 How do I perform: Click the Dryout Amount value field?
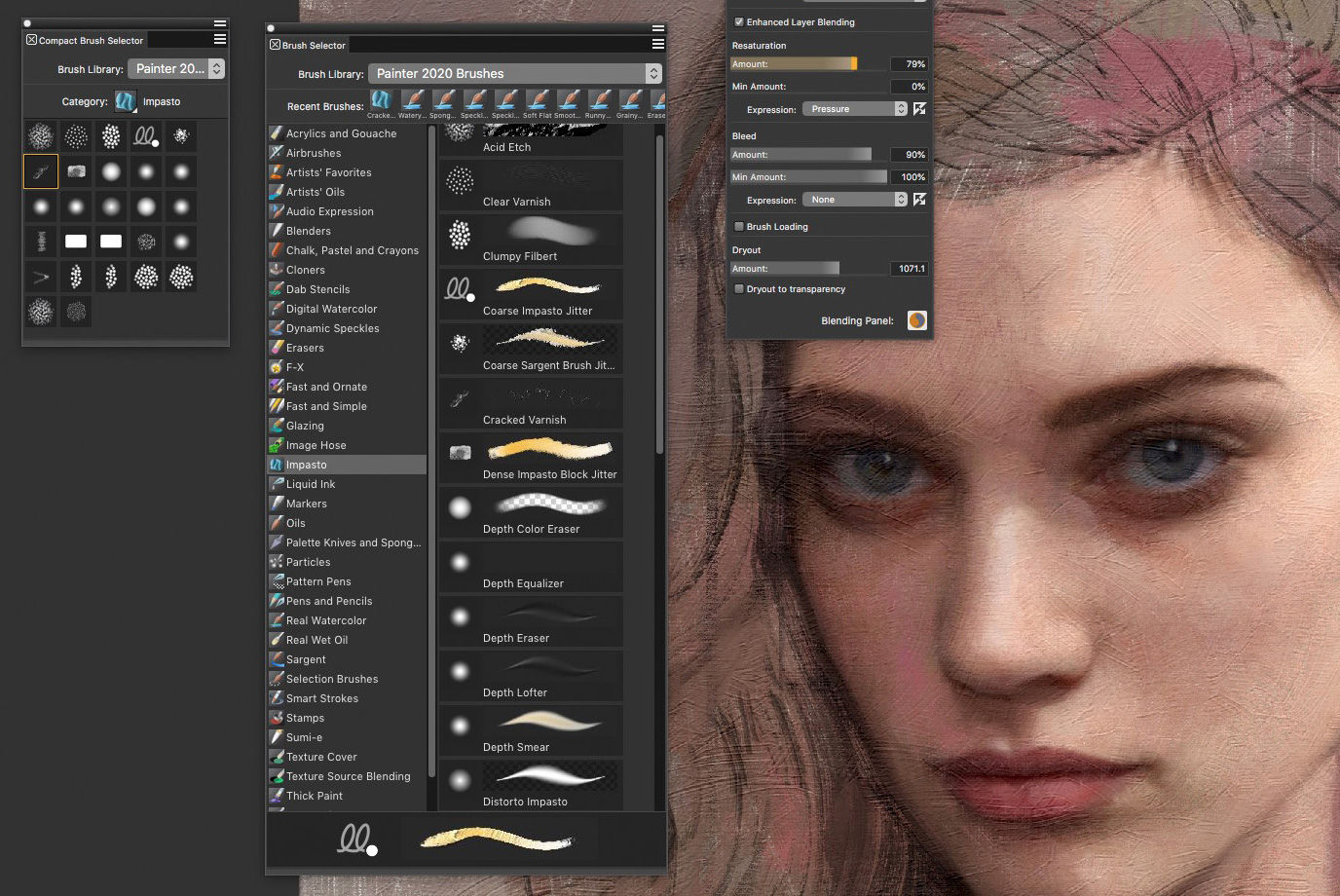point(909,269)
